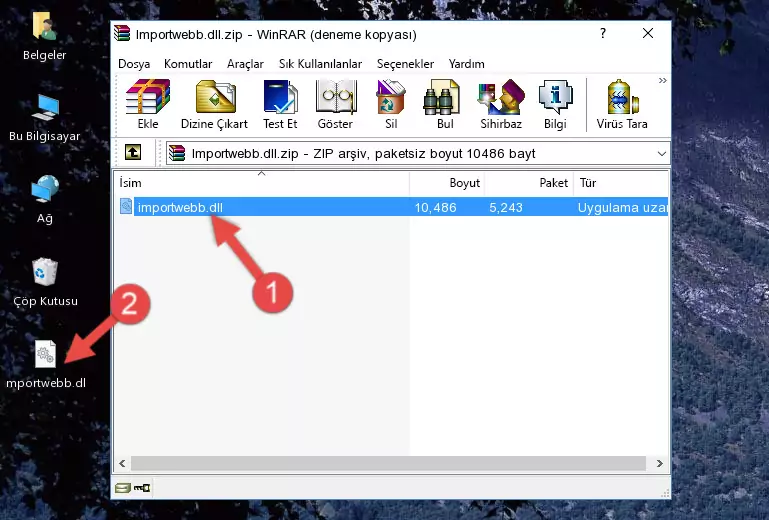Click the drive icon in status bar
769x520 pixels.
[x=123, y=488]
